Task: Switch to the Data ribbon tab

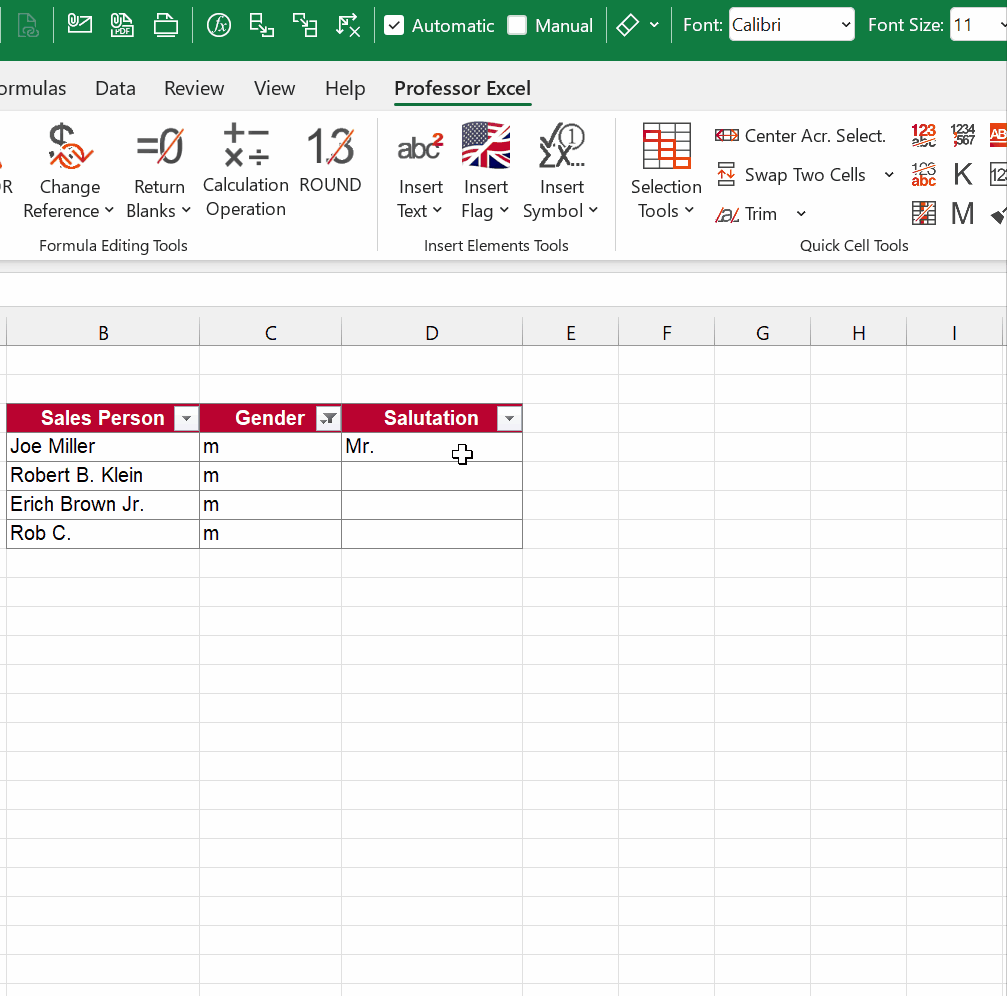Action: point(115,88)
